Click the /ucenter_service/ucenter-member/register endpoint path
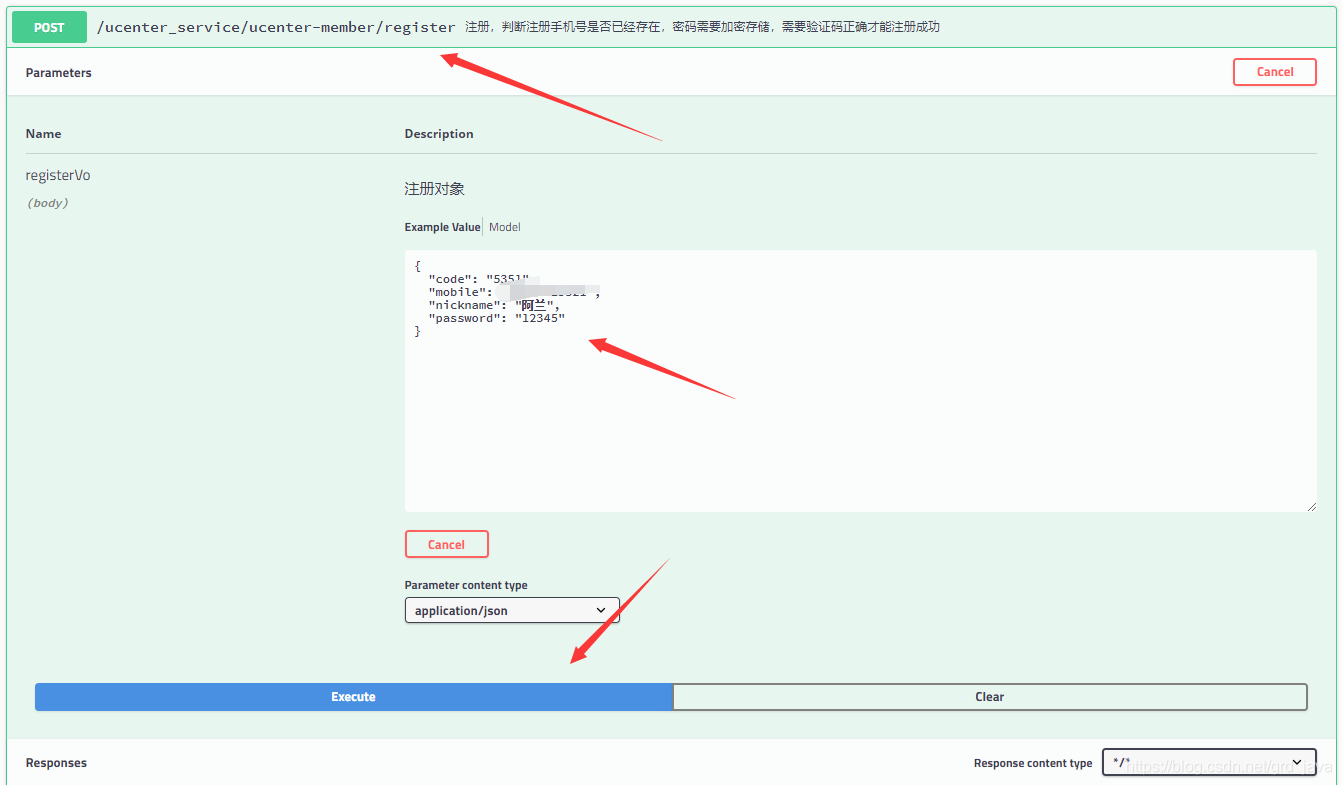The height and width of the screenshot is (785, 1342). tap(276, 27)
